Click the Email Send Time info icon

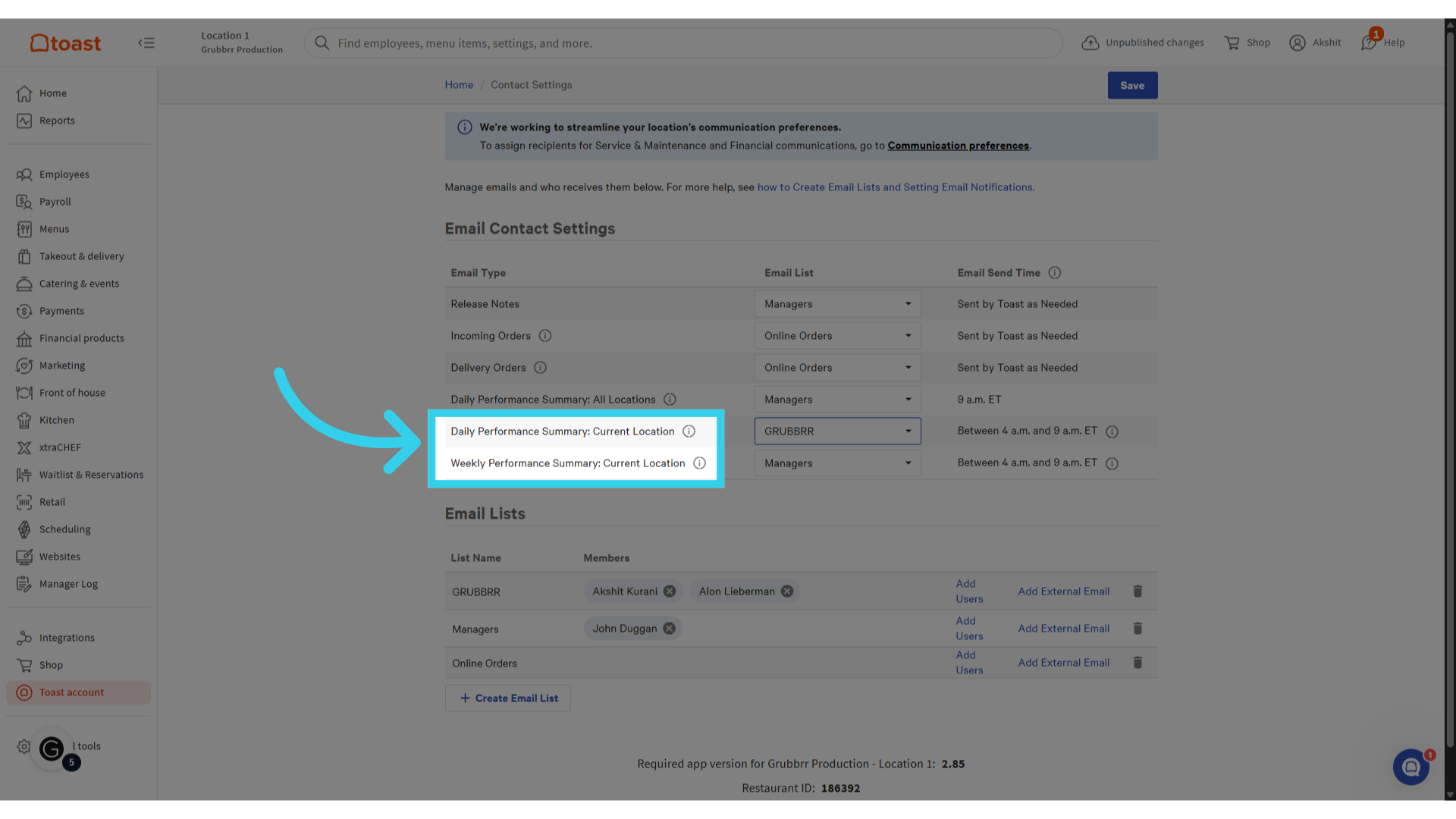click(1055, 273)
